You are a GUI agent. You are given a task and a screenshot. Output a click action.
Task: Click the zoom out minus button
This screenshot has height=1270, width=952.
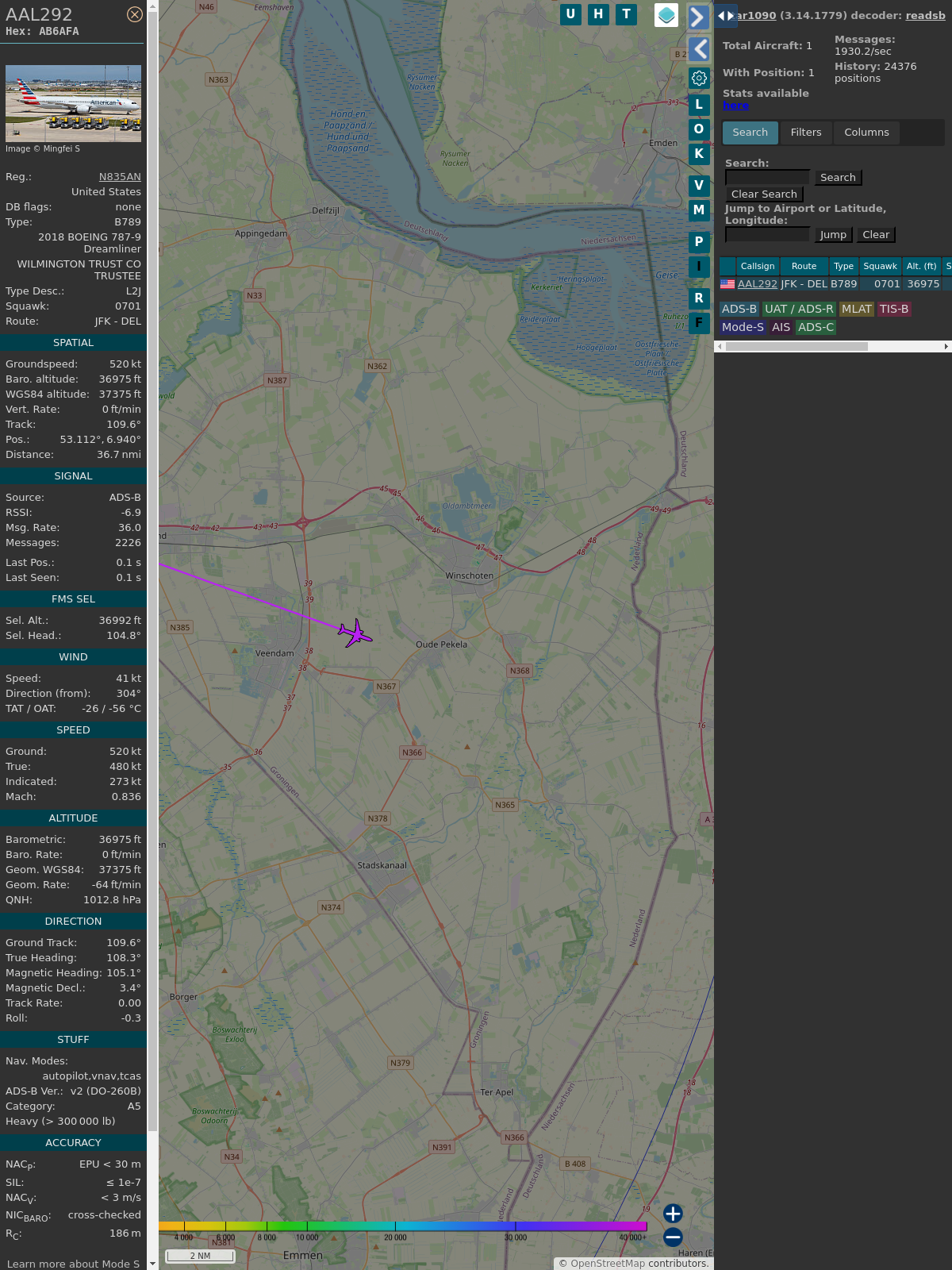coord(673,1237)
